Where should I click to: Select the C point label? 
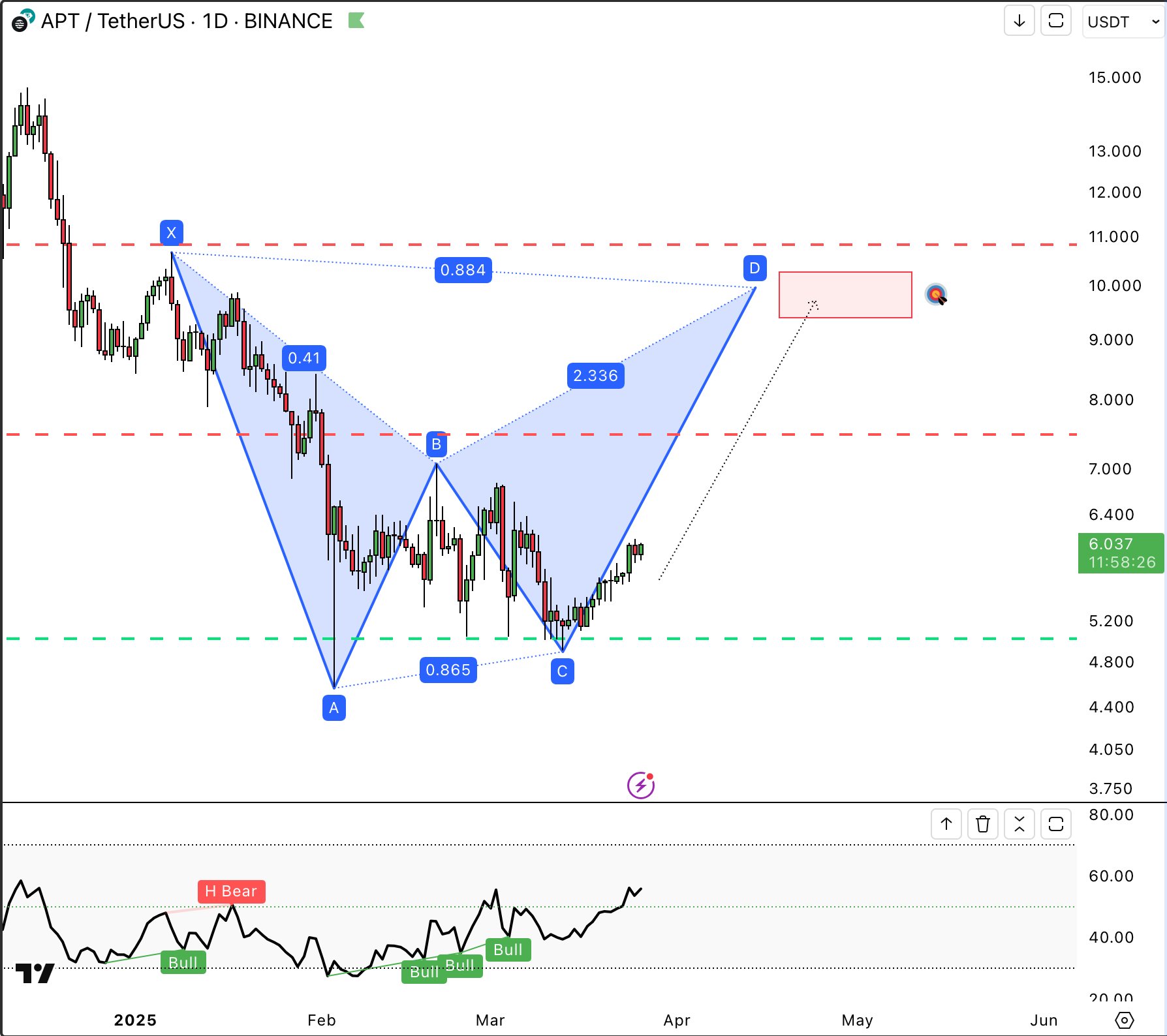[563, 671]
